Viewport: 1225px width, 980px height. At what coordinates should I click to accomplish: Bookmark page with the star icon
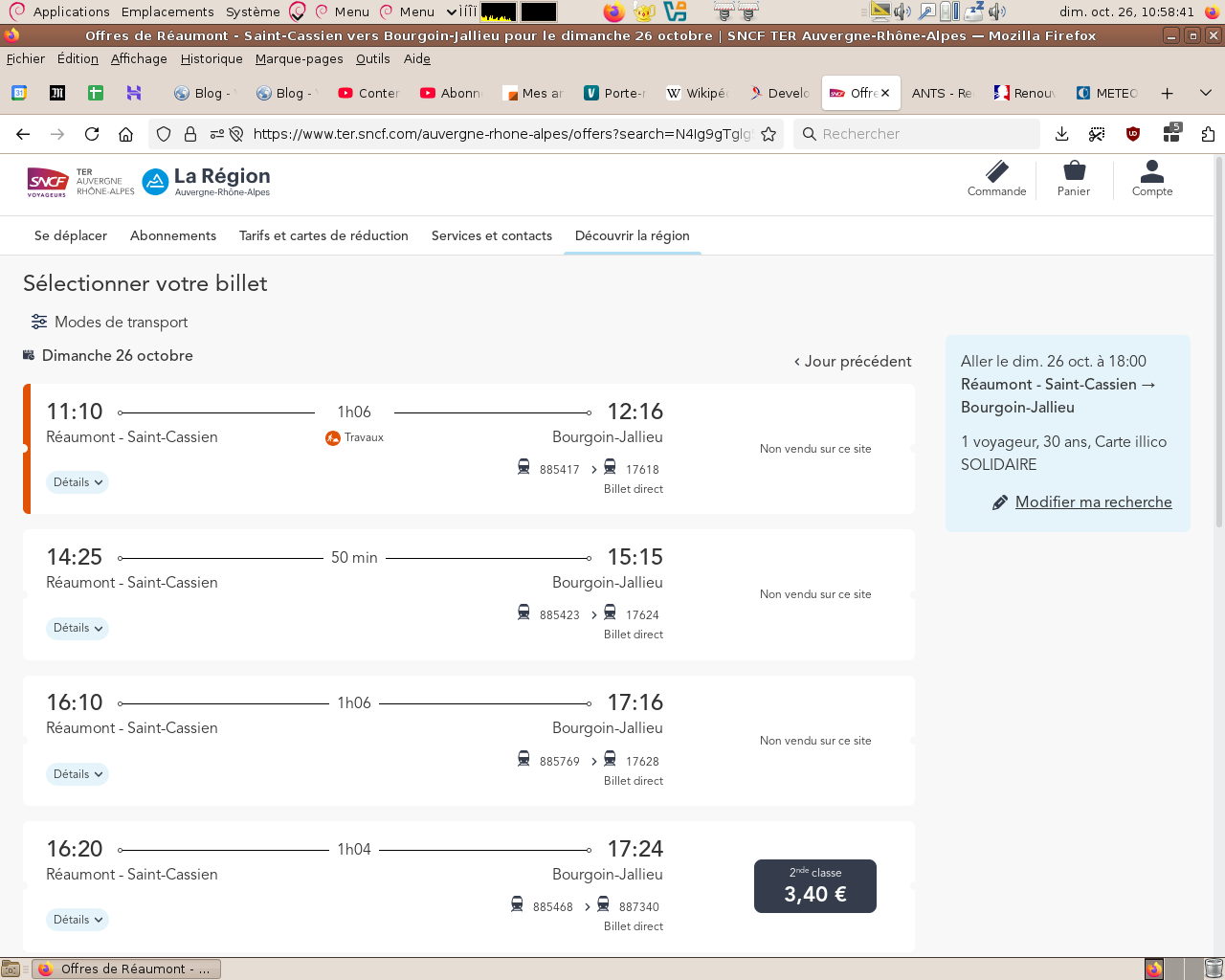tap(768, 134)
